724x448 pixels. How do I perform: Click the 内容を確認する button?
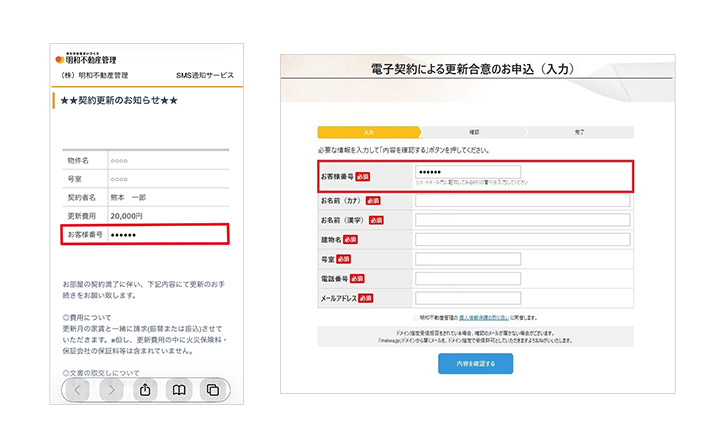pyautogui.click(x=475, y=363)
